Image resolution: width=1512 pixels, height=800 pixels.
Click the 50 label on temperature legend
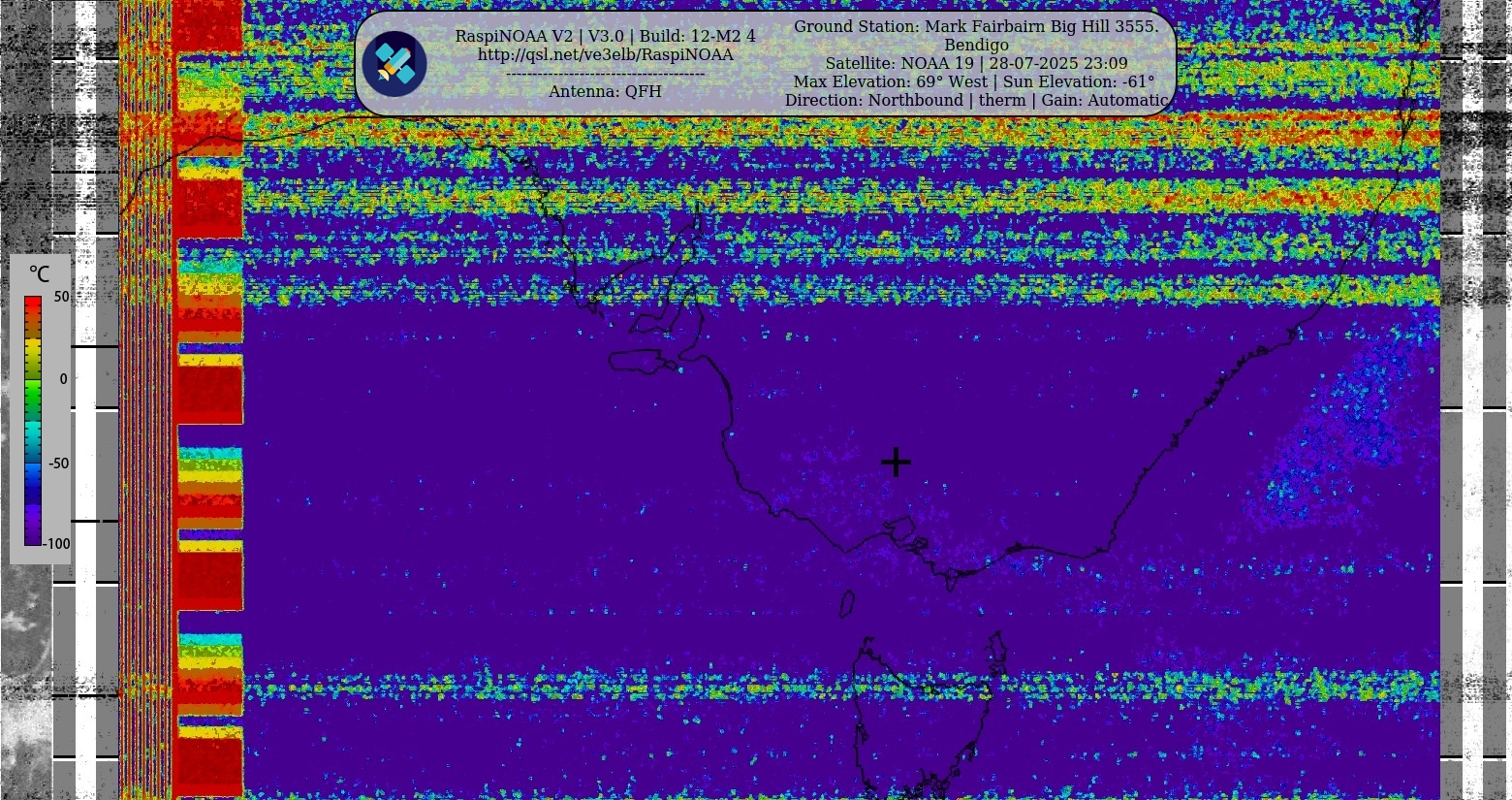61,297
